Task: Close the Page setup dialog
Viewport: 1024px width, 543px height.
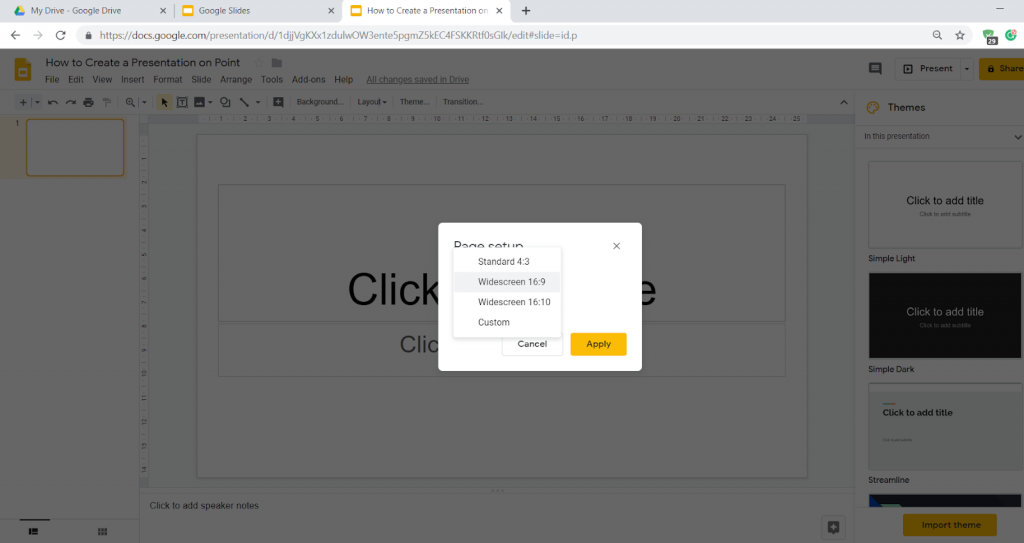Action: click(x=616, y=246)
